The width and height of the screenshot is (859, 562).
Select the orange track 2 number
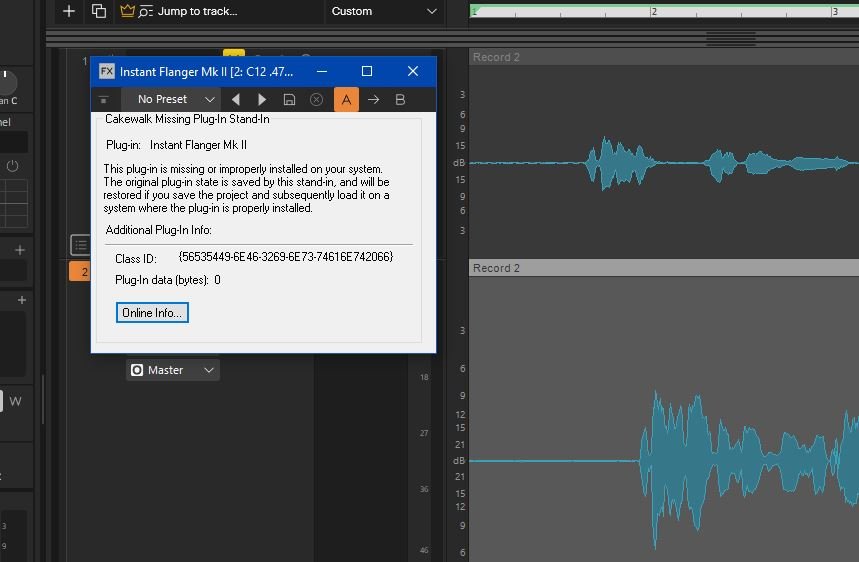[81, 272]
